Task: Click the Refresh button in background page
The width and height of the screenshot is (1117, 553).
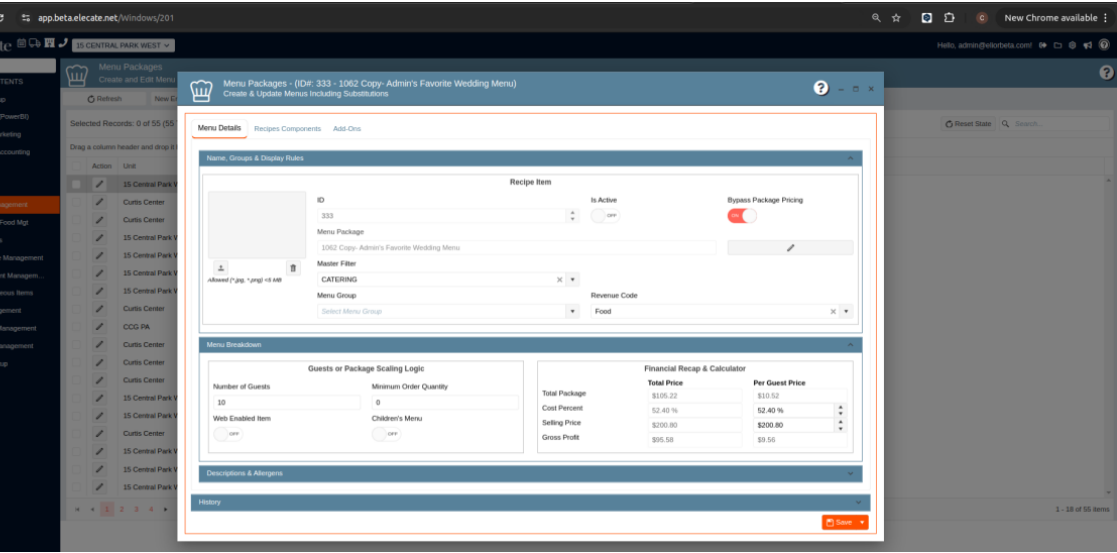Action: pyautogui.click(x=105, y=99)
